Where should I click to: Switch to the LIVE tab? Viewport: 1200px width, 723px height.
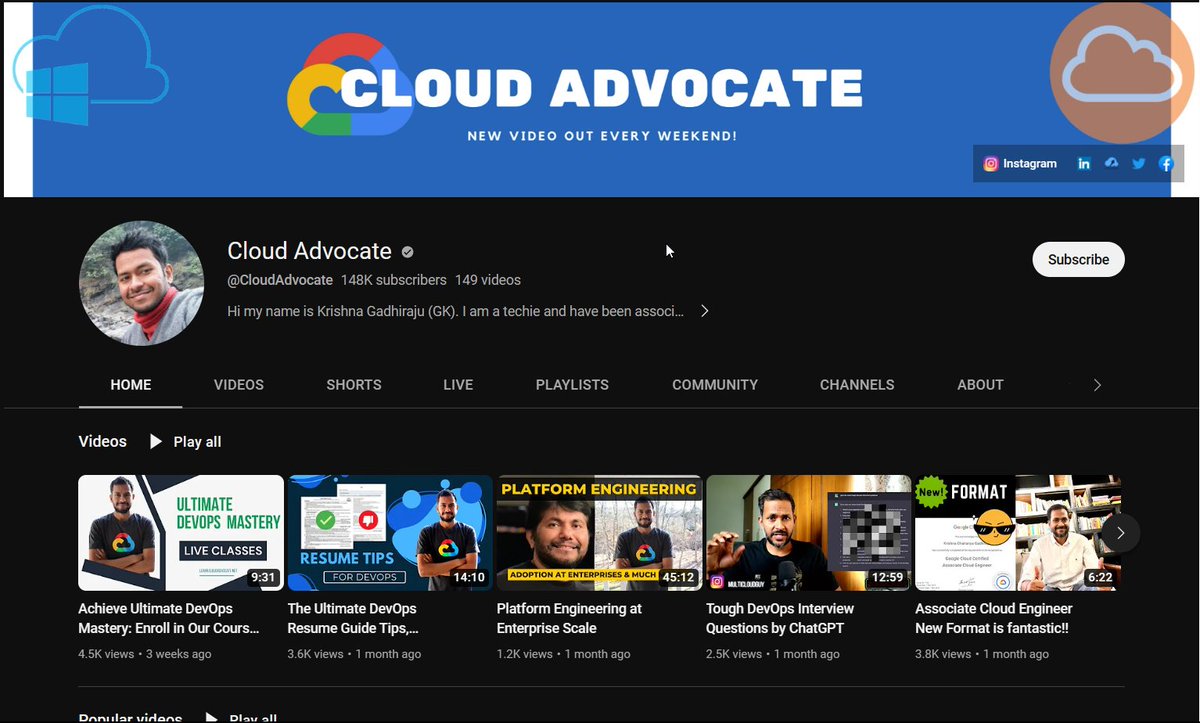click(458, 385)
